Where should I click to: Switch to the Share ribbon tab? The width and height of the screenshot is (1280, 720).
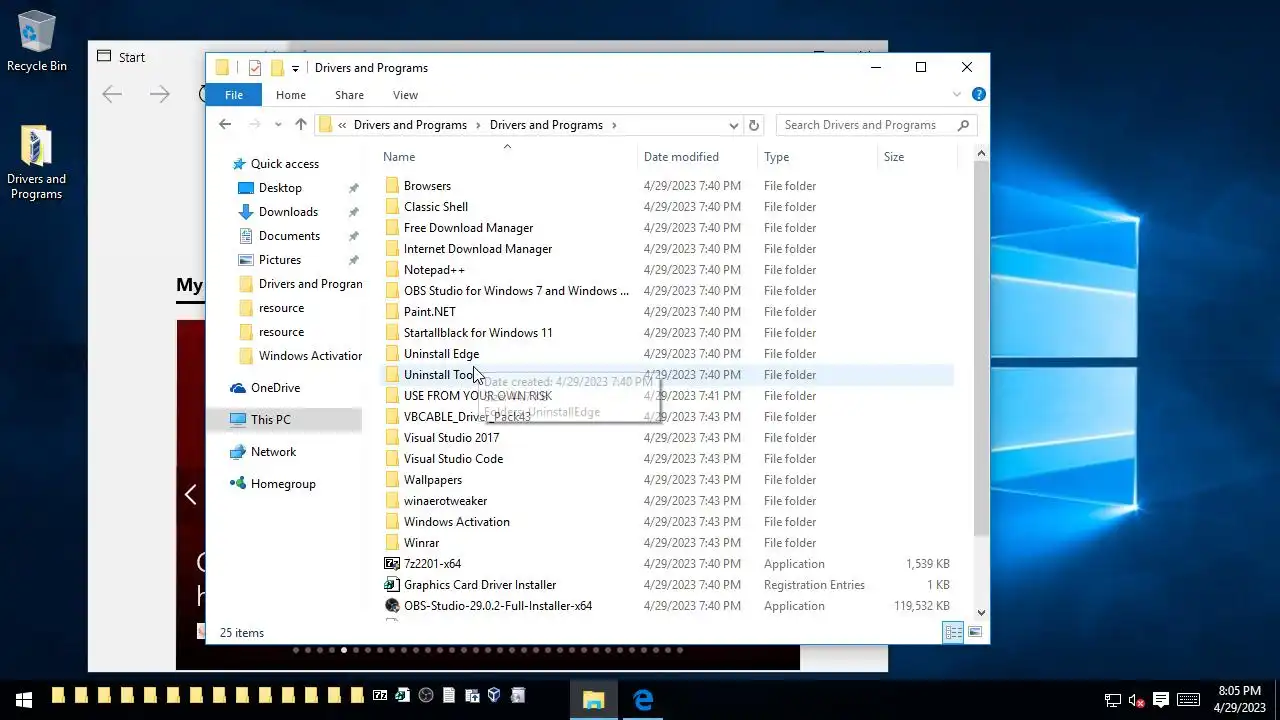349,95
